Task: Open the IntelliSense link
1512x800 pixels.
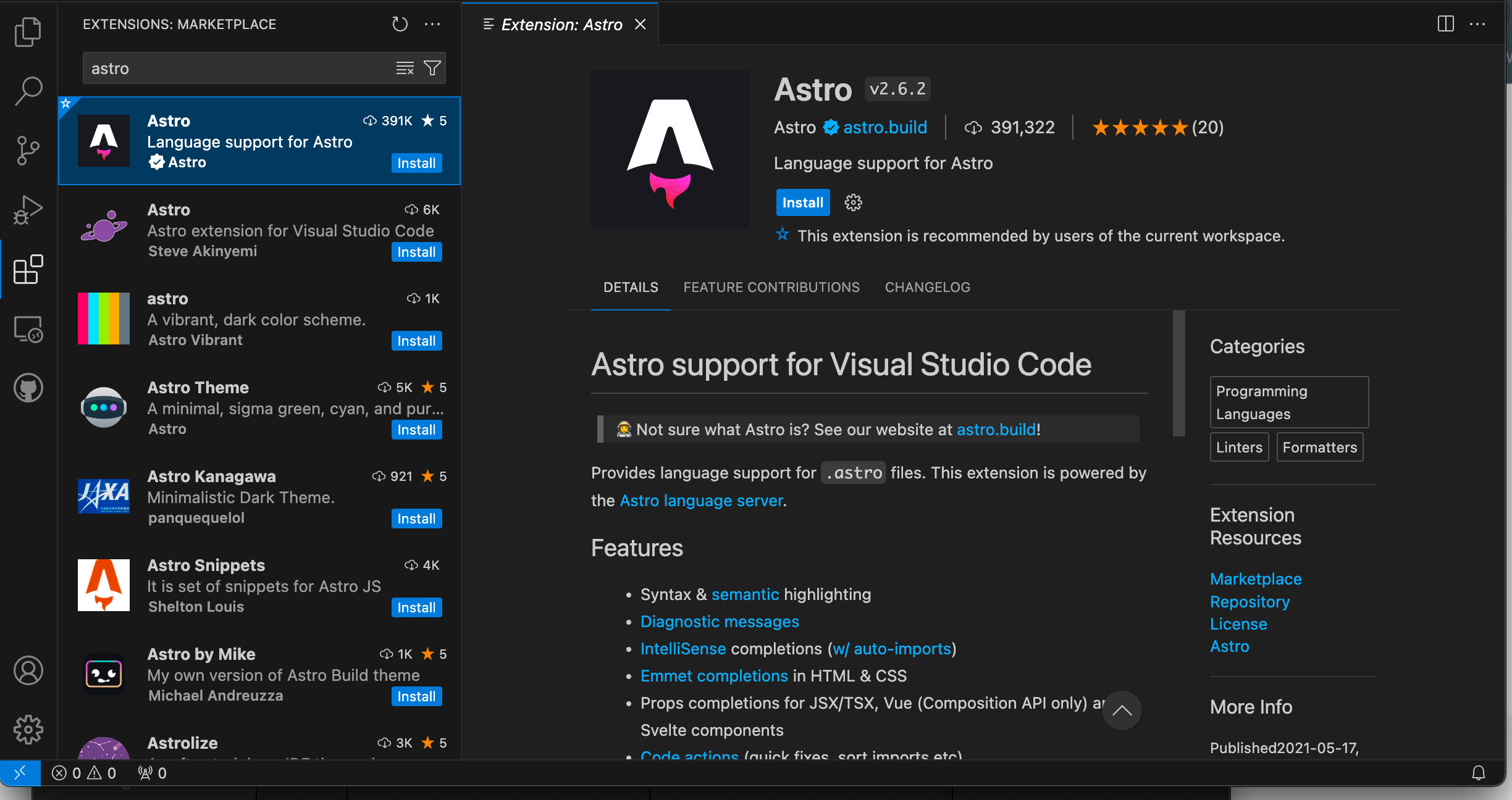Action: (683, 649)
